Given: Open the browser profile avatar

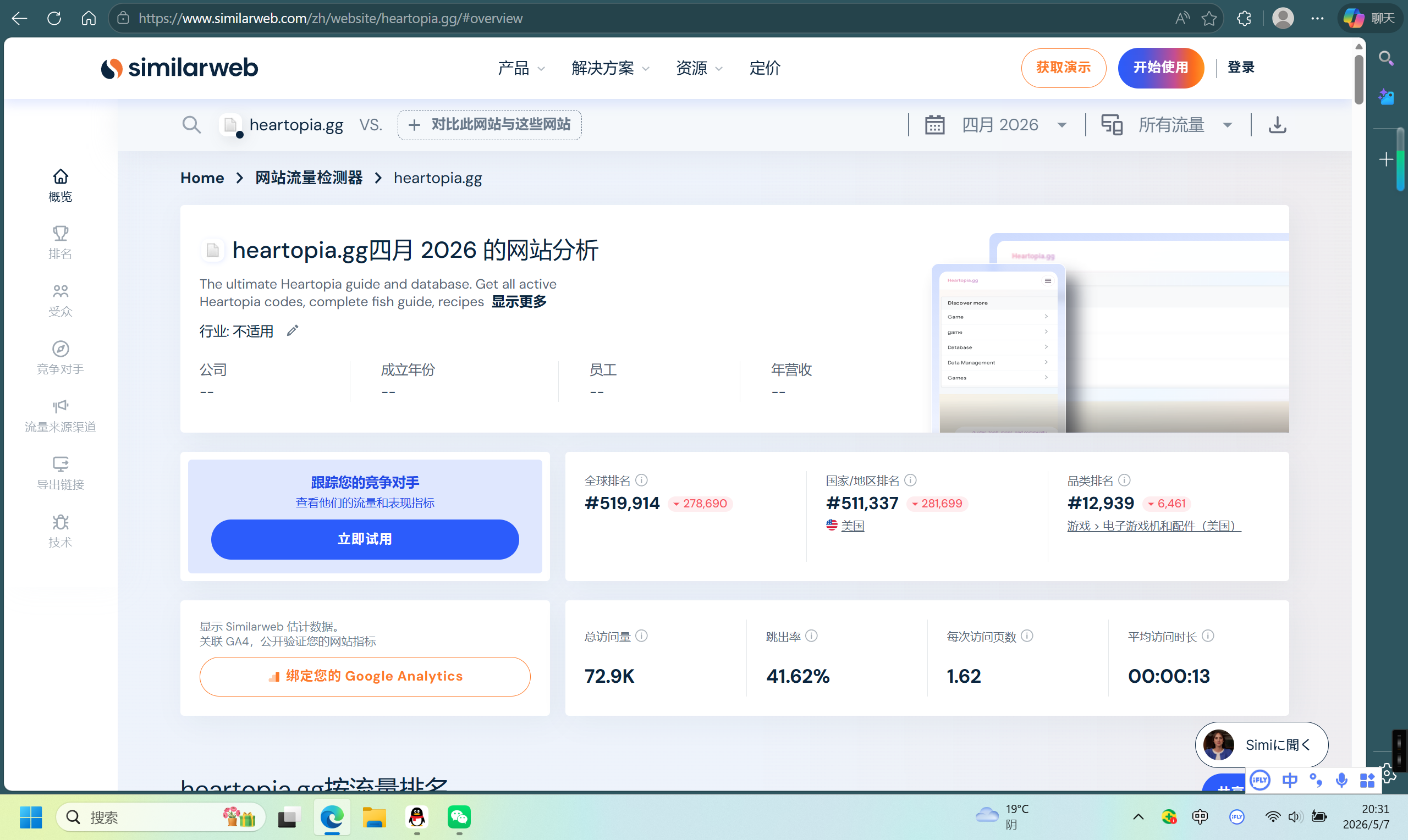Looking at the screenshot, I should point(1283,18).
